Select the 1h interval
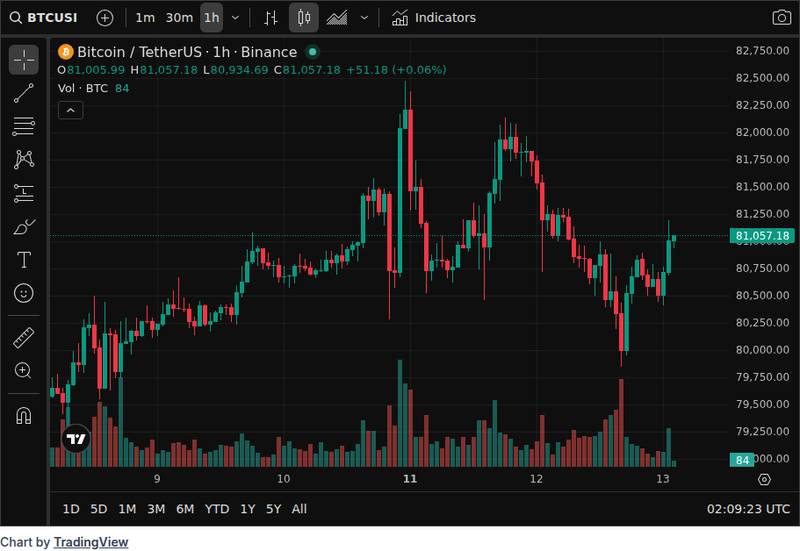The width and height of the screenshot is (800, 551). 211,18
